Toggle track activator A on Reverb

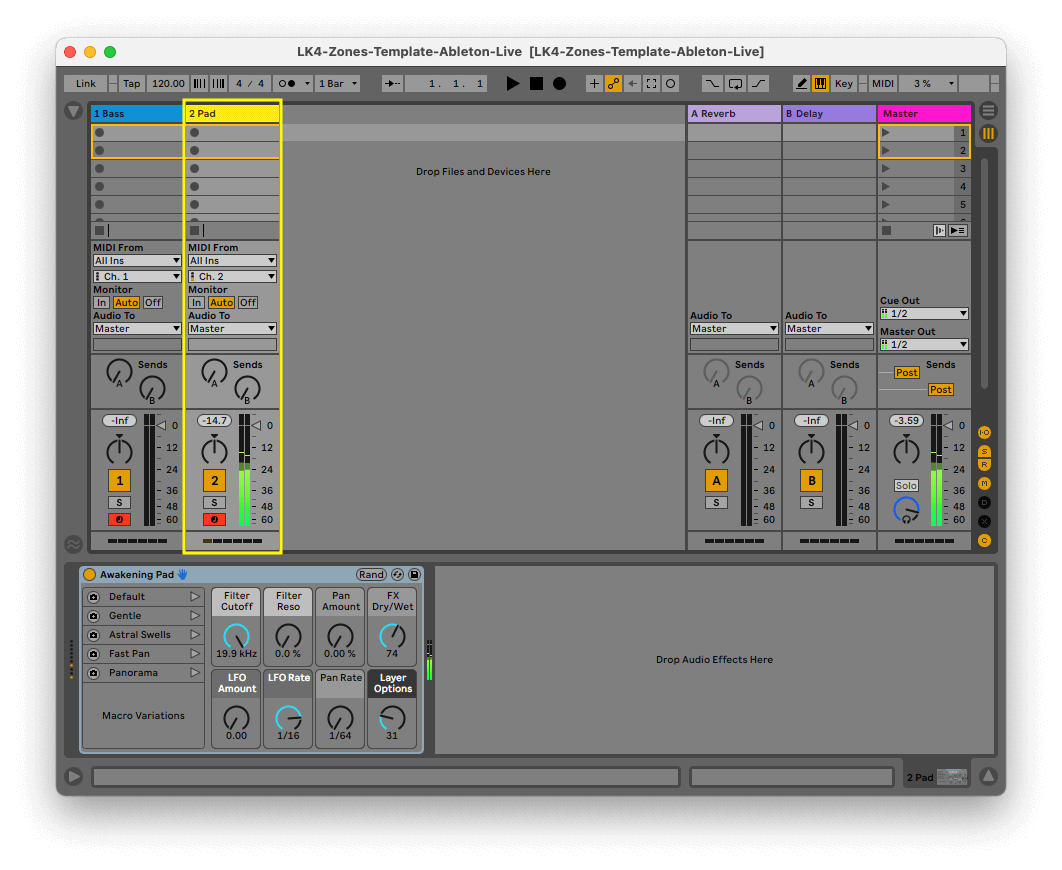tap(716, 481)
